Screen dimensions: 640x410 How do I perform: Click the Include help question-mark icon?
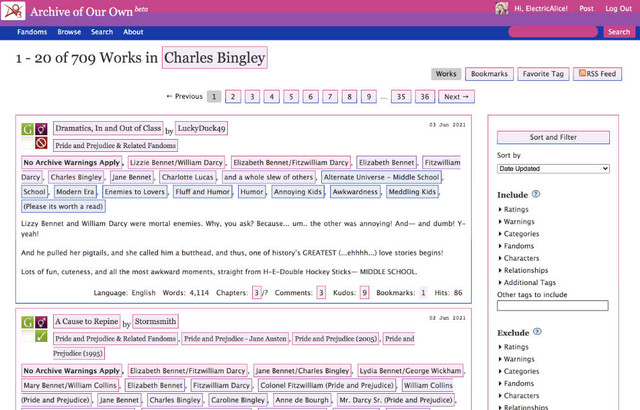pyautogui.click(x=536, y=194)
